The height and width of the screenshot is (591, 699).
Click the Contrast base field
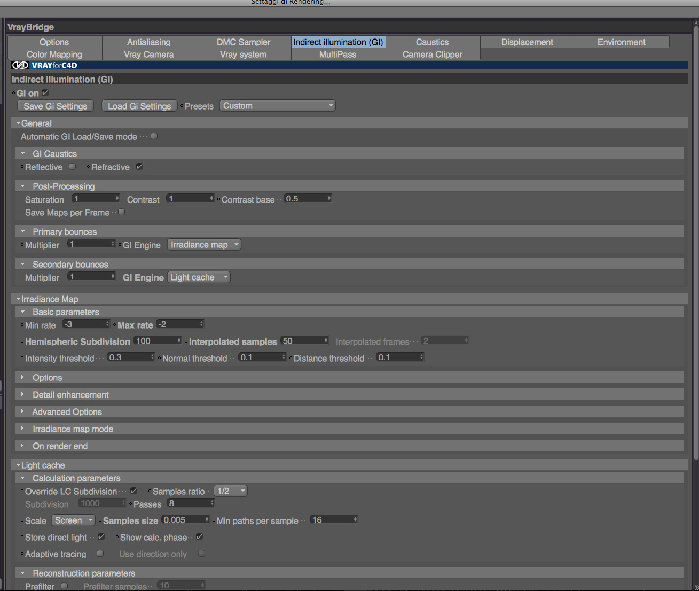pyautogui.click(x=308, y=198)
